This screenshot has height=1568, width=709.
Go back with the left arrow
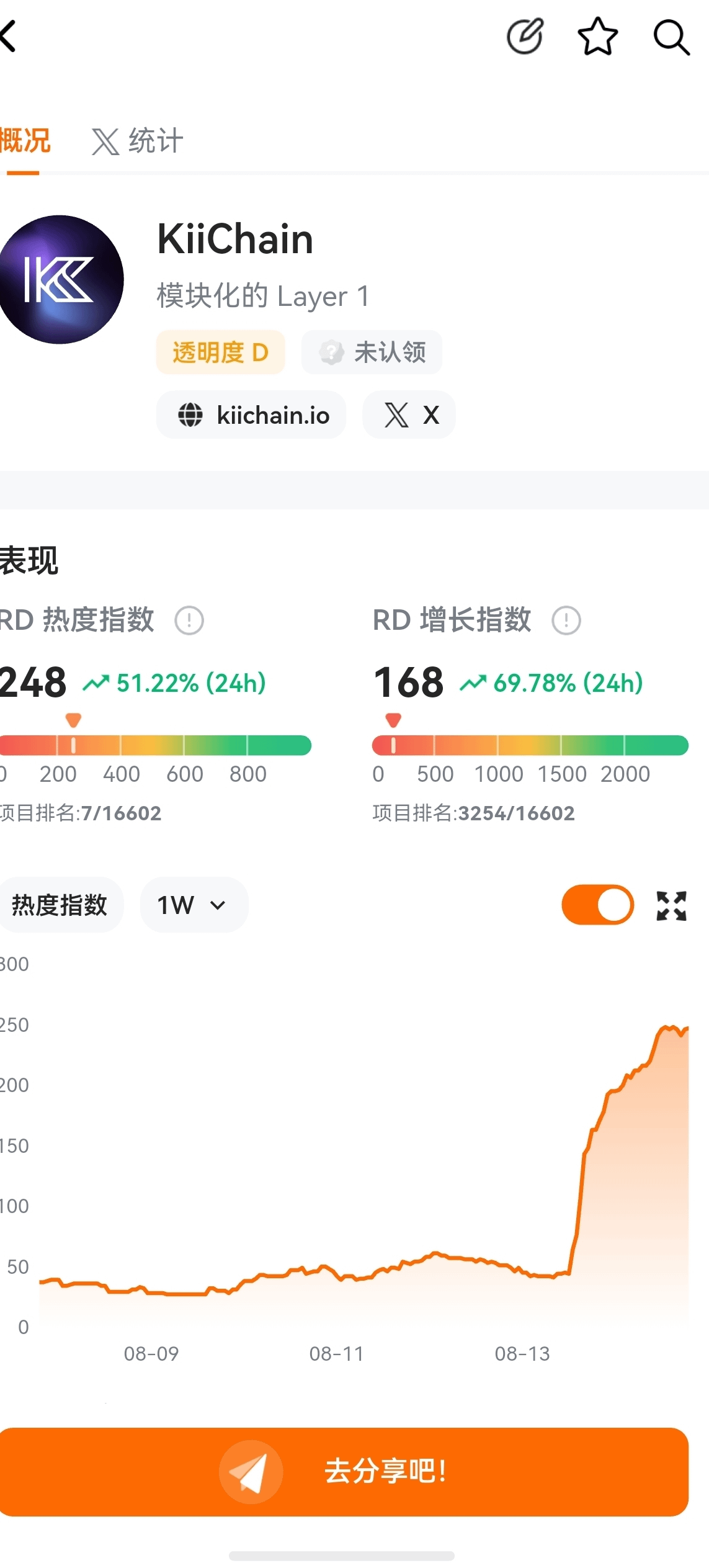point(7,36)
